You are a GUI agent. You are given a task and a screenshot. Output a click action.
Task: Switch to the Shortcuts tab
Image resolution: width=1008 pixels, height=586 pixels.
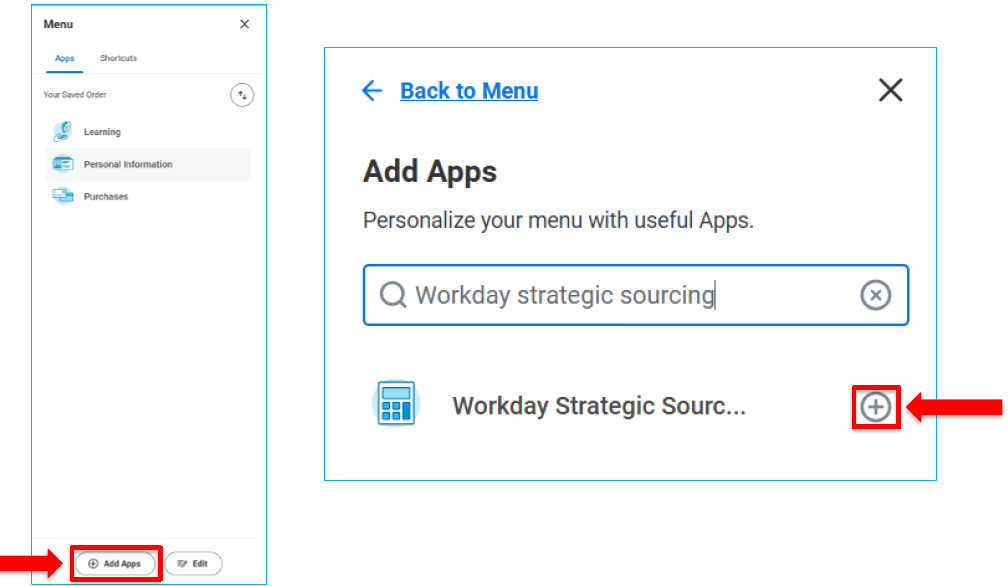coord(117,58)
